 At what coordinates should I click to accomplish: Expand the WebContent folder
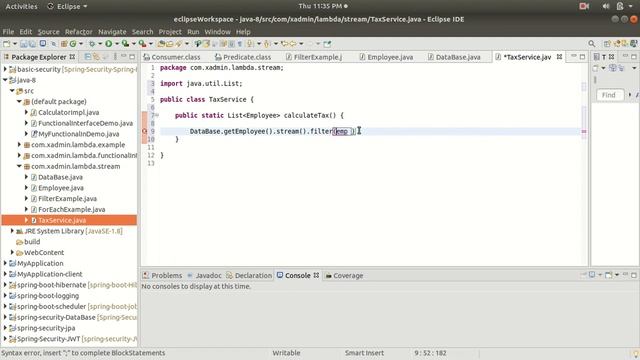coord(12,252)
